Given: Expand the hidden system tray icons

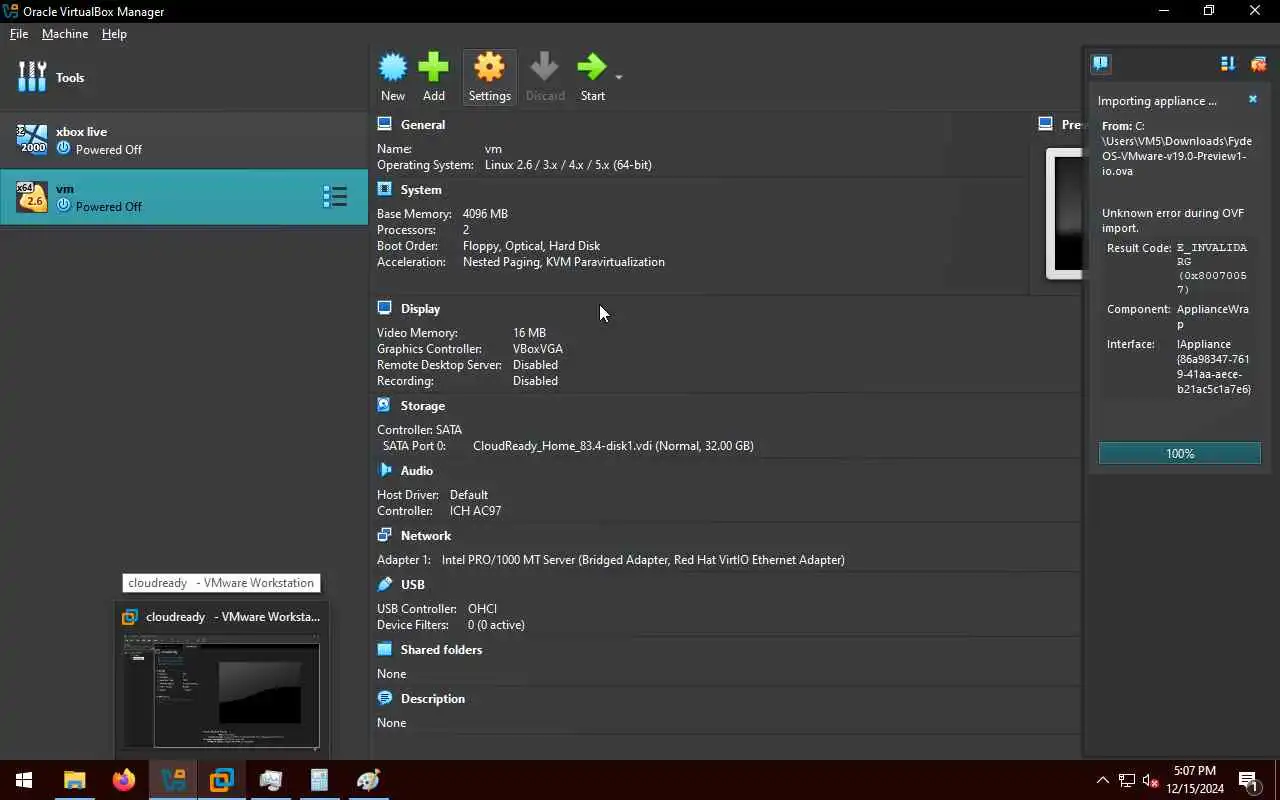Looking at the screenshot, I should 1102,780.
